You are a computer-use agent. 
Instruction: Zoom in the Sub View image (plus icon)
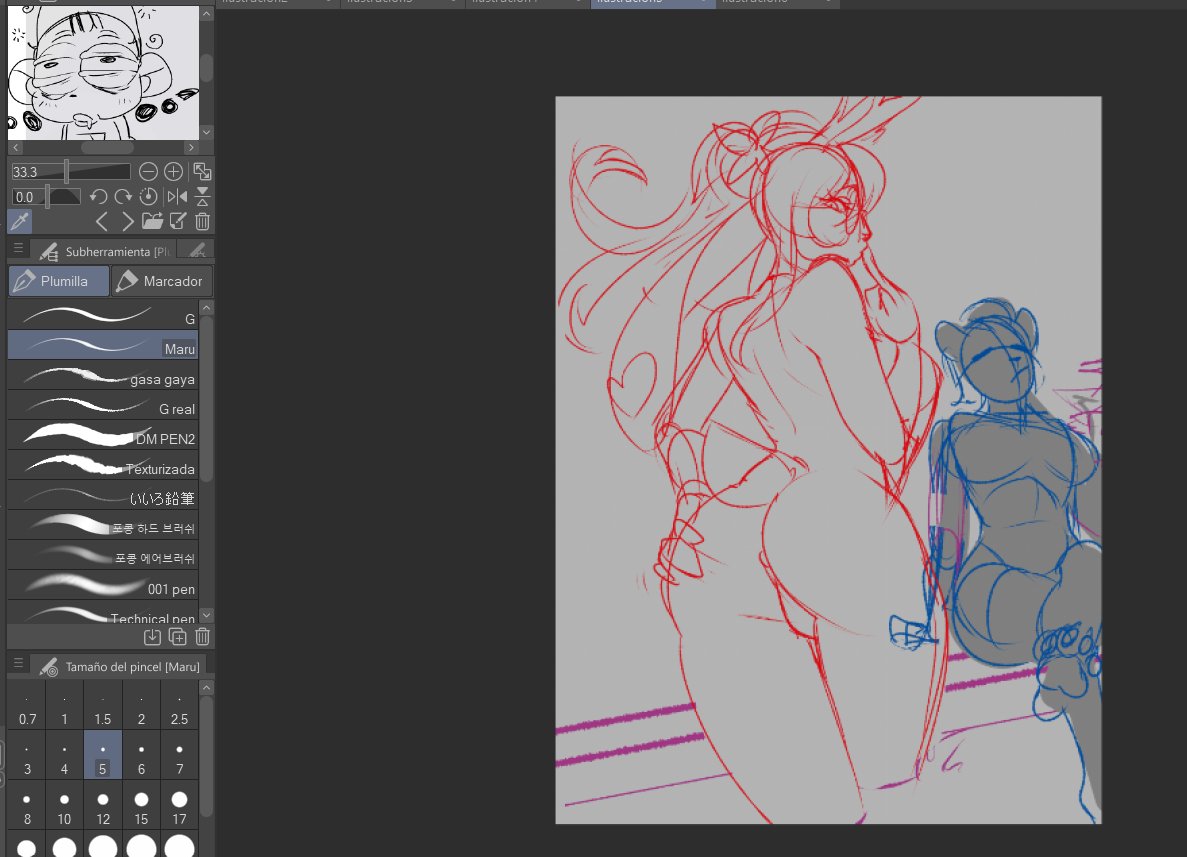pos(173,172)
